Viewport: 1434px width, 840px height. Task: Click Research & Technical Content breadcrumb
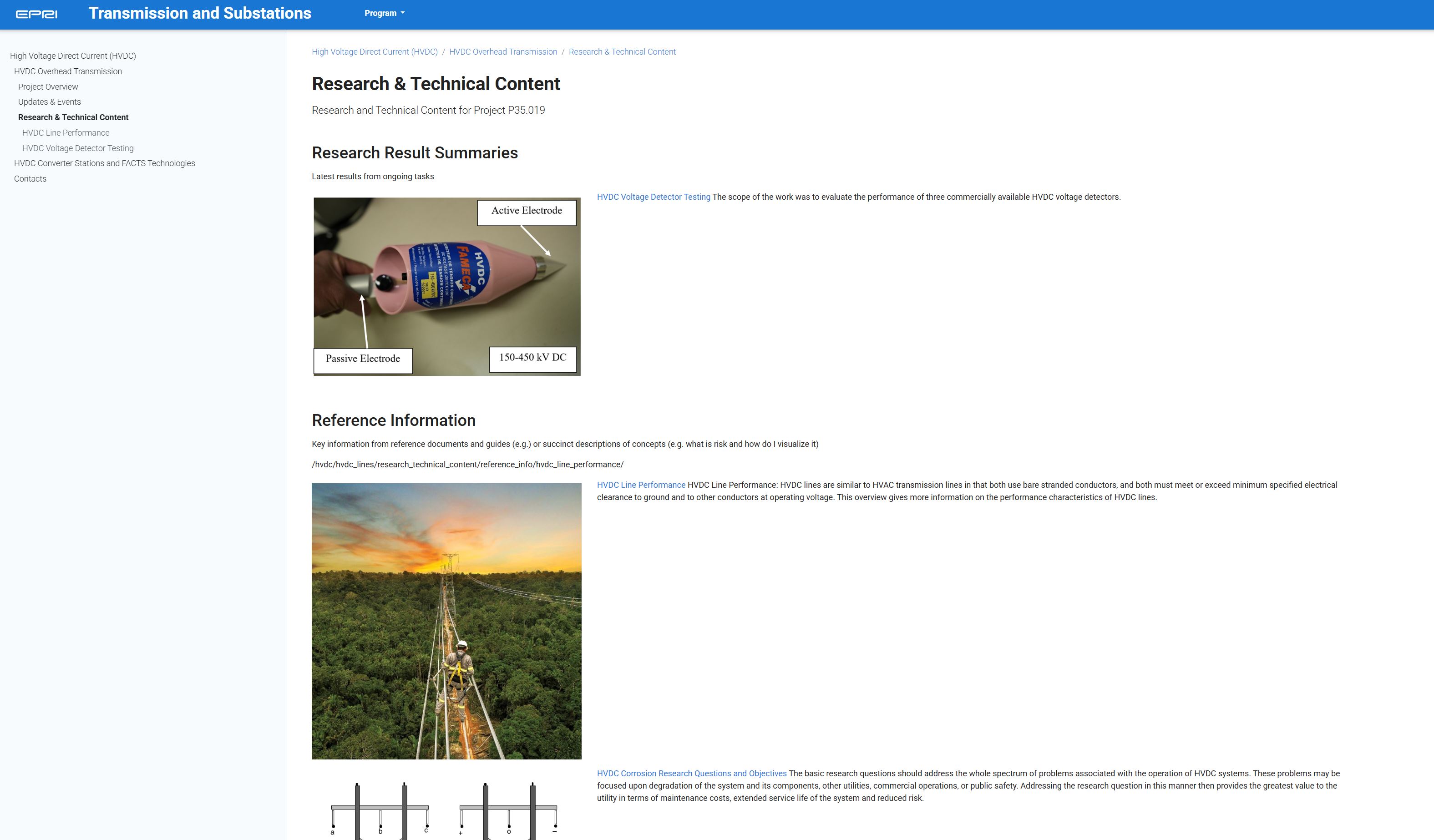pyautogui.click(x=622, y=52)
